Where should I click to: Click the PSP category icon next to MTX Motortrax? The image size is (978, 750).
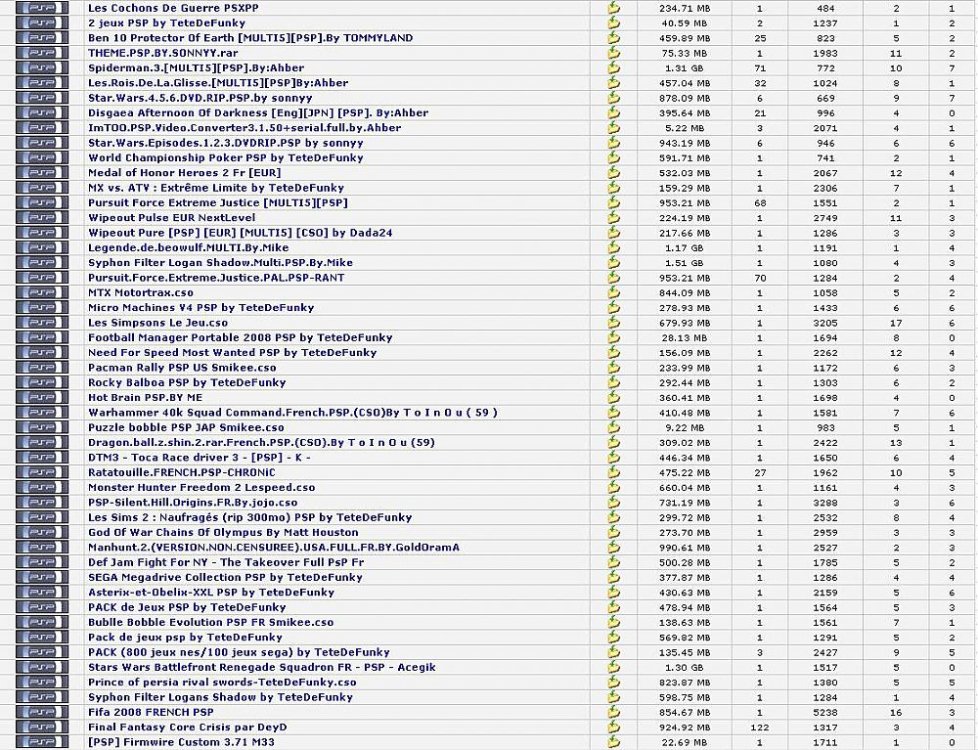coord(43,293)
